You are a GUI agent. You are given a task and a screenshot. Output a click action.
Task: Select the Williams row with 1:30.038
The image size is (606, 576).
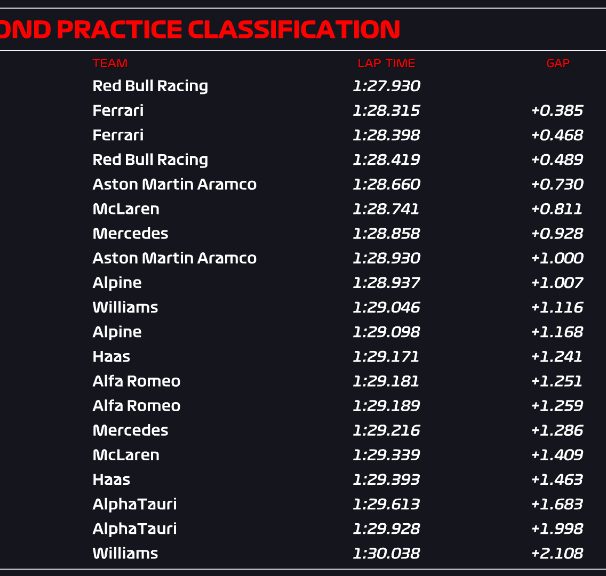pyautogui.click(x=303, y=554)
